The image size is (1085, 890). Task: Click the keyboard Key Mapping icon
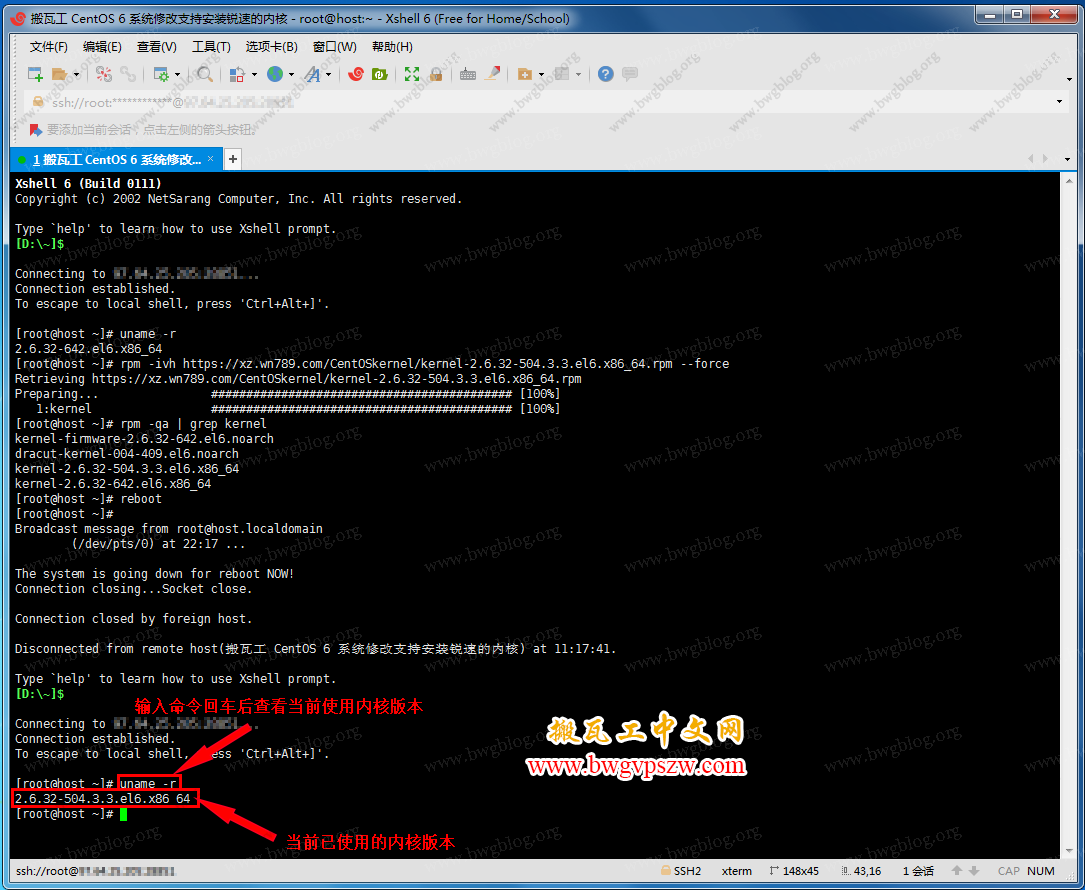point(468,74)
